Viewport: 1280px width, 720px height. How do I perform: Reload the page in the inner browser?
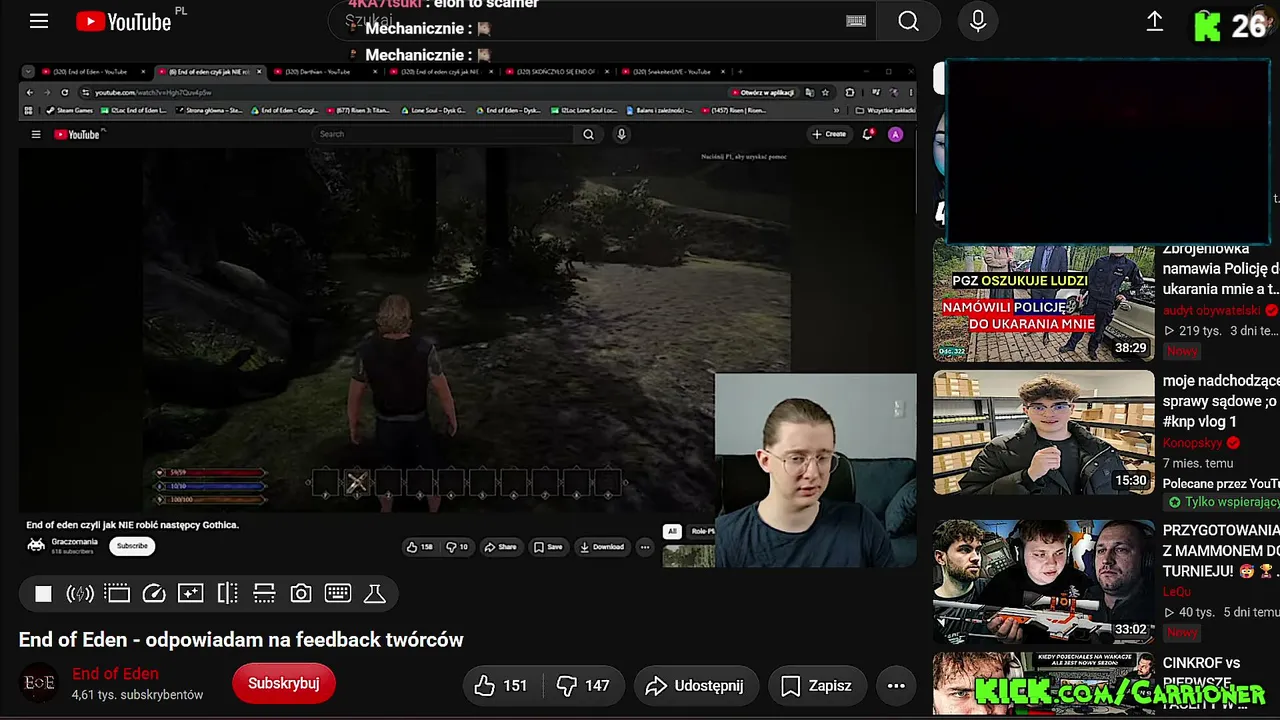64,92
